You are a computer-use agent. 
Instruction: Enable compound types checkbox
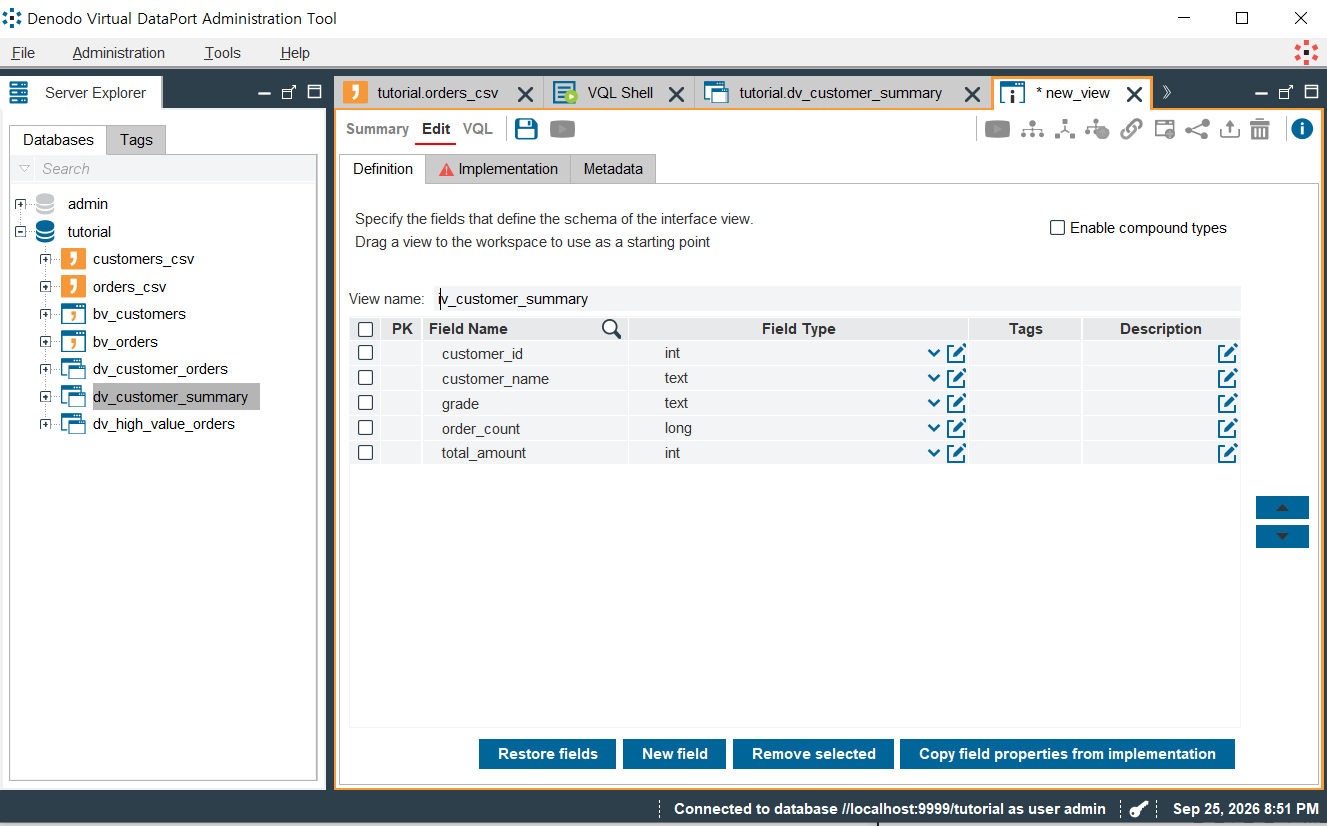1057,228
